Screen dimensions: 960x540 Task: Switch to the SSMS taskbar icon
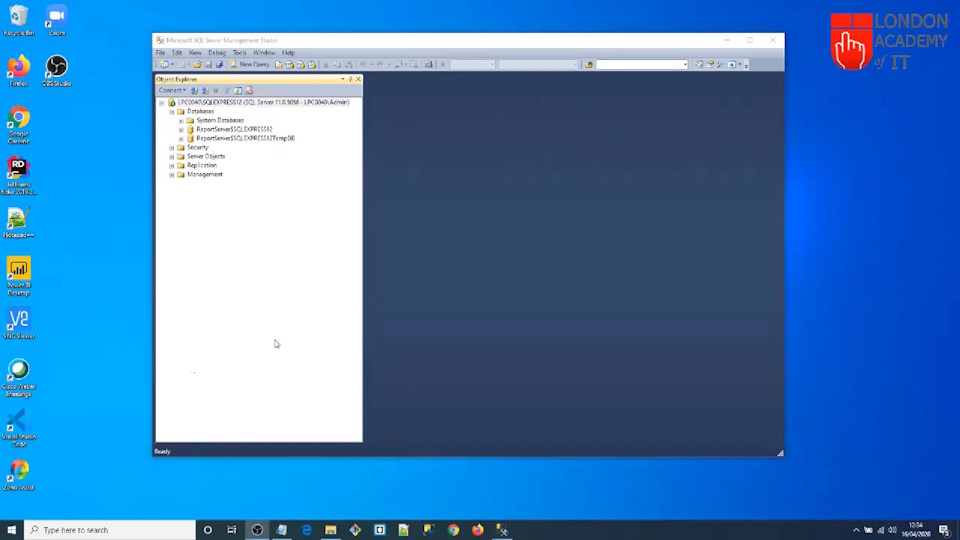point(502,530)
